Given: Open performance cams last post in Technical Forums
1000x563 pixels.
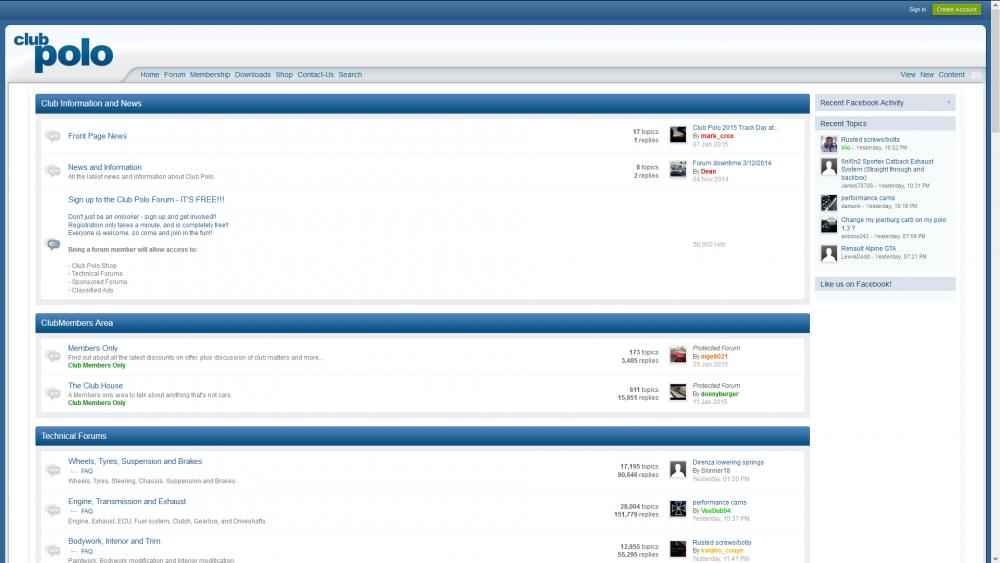Looking at the screenshot, I should pyautogui.click(x=719, y=502).
